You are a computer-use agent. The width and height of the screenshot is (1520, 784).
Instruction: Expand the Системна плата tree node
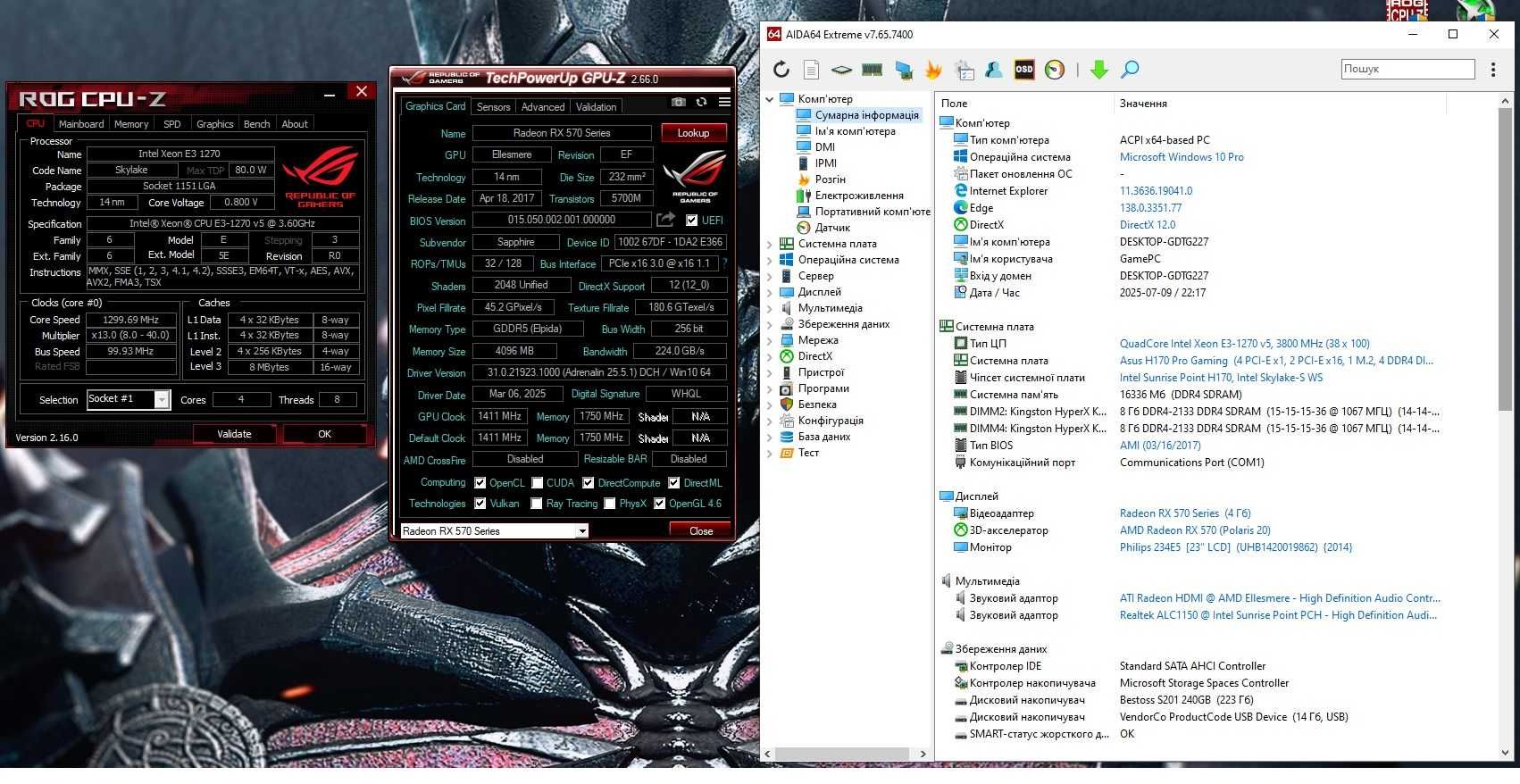tap(770, 244)
